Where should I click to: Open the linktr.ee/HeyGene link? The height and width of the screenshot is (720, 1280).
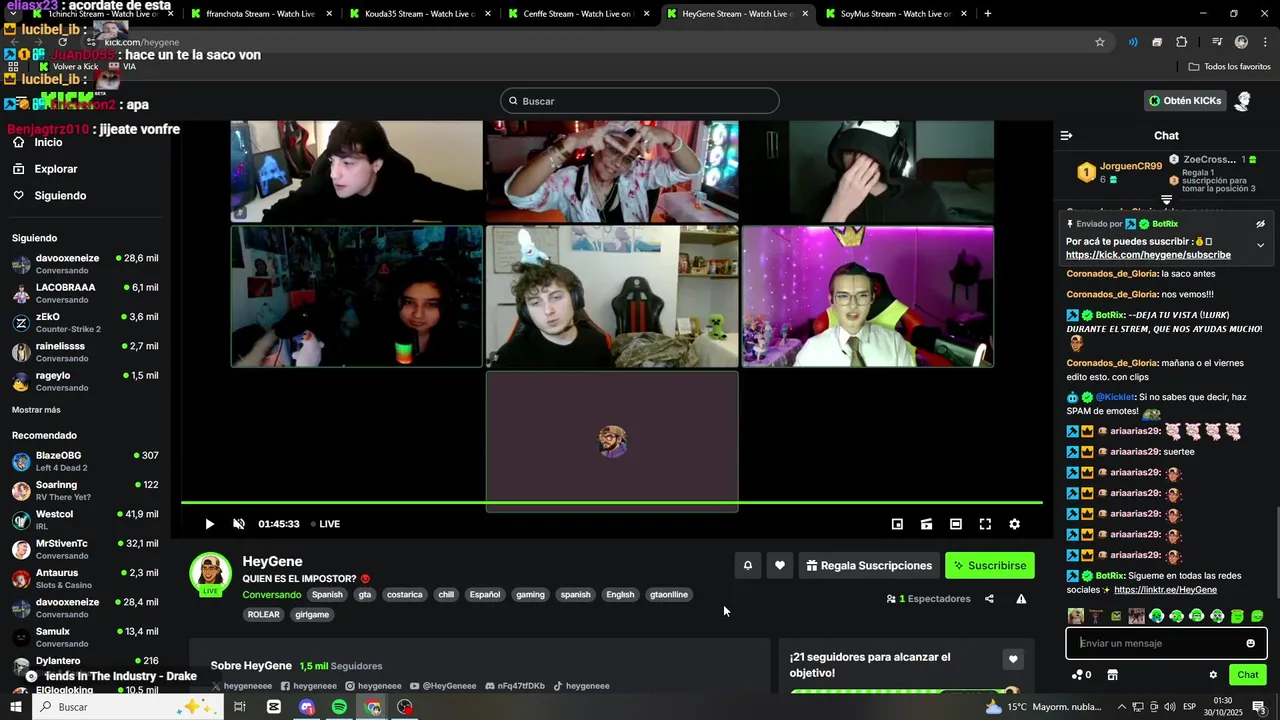tap(1165, 590)
